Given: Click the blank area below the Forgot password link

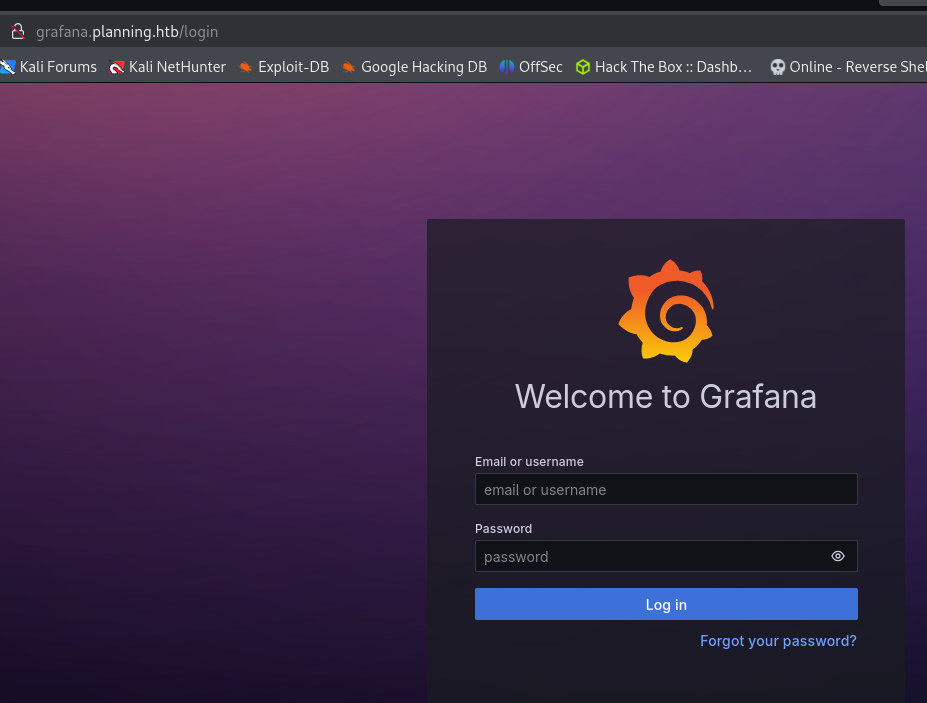Looking at the screenshot, I should pos(666,678).
